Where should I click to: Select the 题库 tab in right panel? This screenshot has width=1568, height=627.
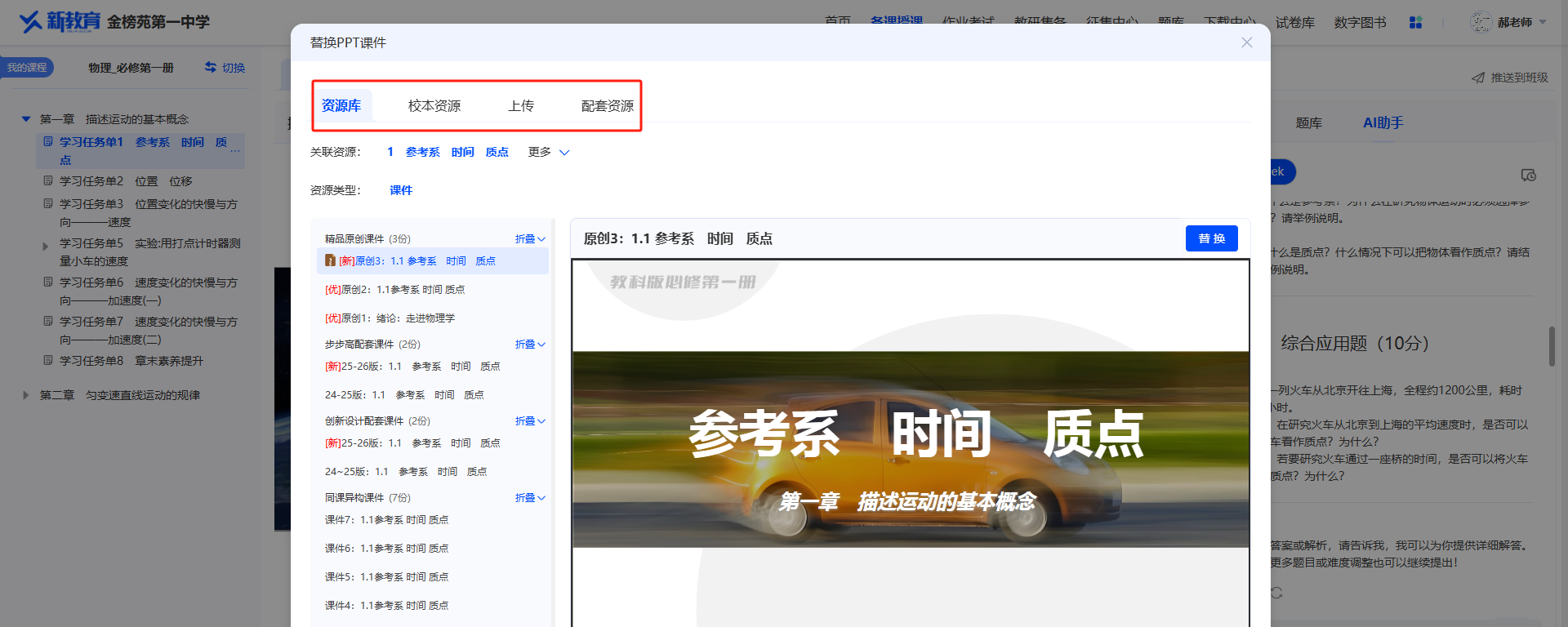(x=1308, y=122)
